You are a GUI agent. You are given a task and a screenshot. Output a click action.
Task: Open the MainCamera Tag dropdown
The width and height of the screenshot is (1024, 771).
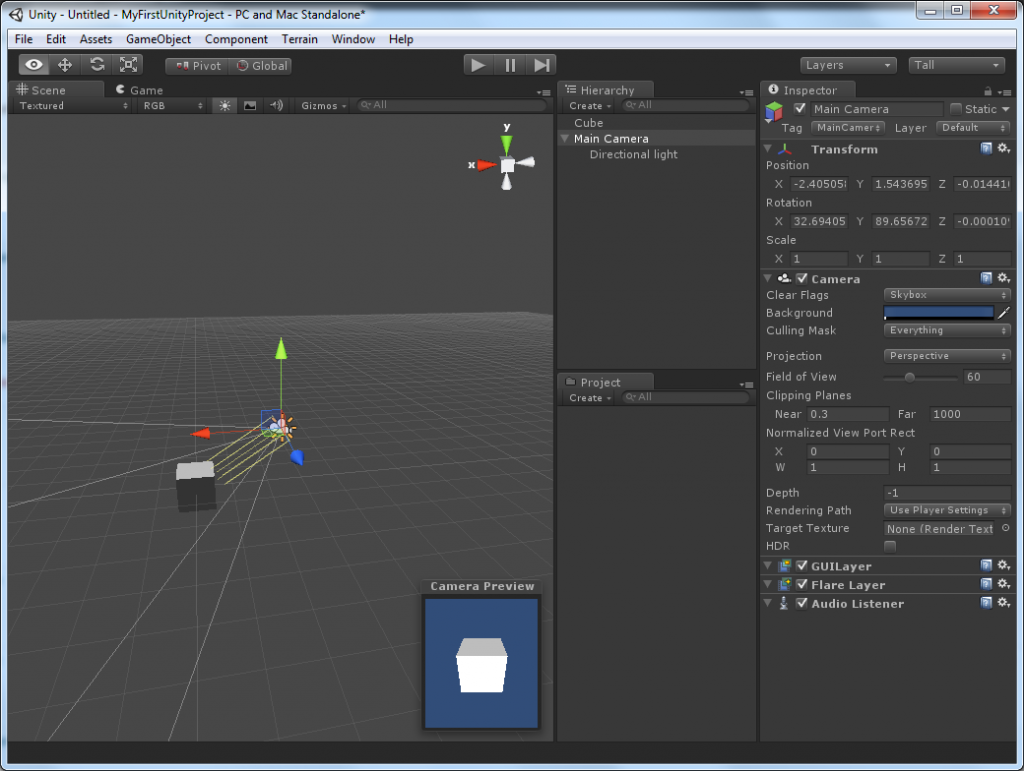848,128
